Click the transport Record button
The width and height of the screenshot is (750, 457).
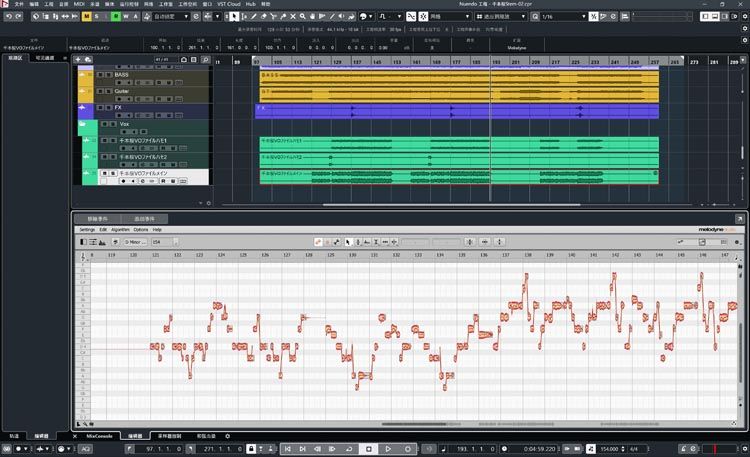[408, 449]
